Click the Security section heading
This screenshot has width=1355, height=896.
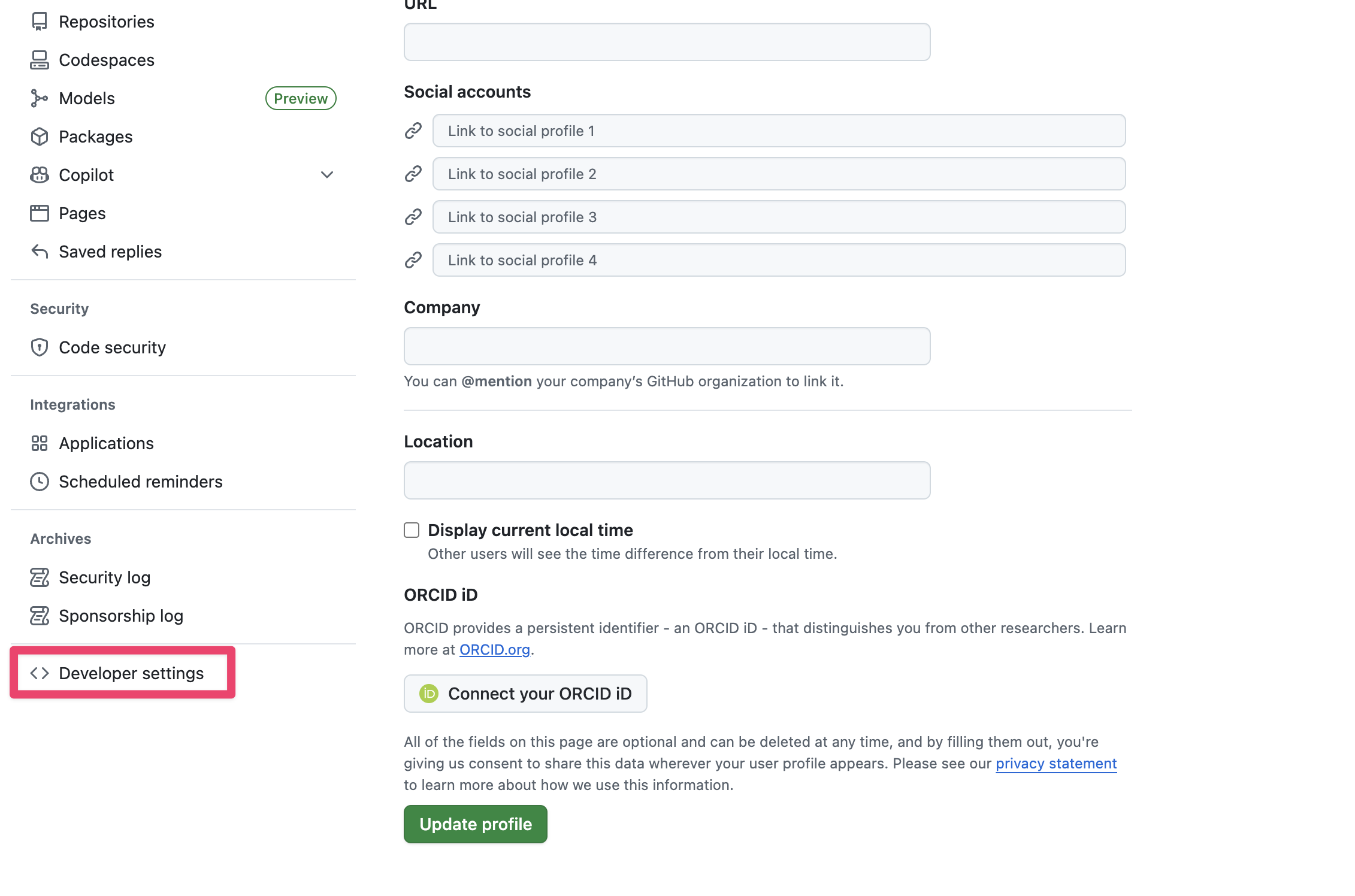pyautogui.click(x=59, y=308)
